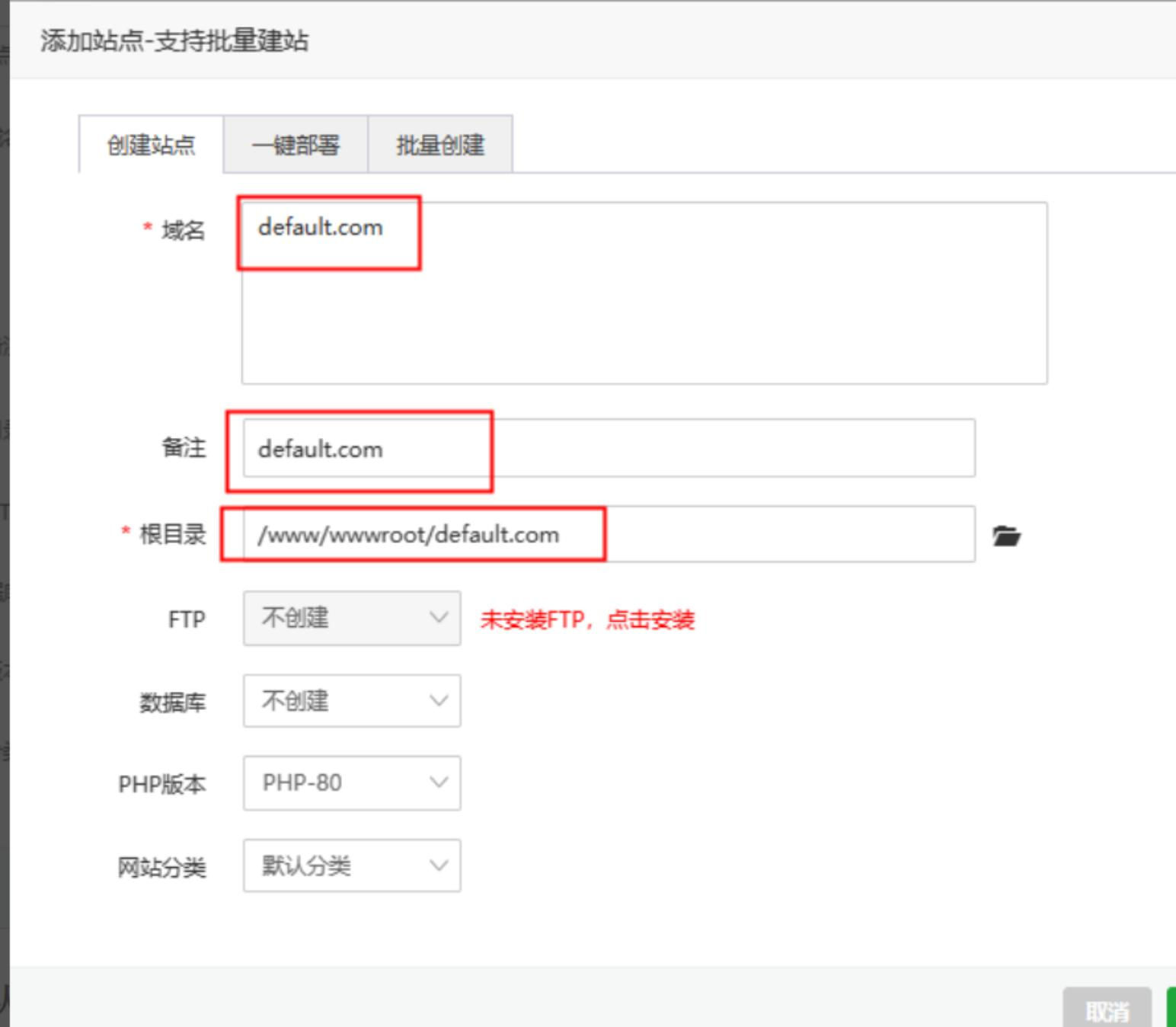Click the chevron arrow in FTP dropdown
Screen dimensions: 1176x1027
tap(439, 618)
